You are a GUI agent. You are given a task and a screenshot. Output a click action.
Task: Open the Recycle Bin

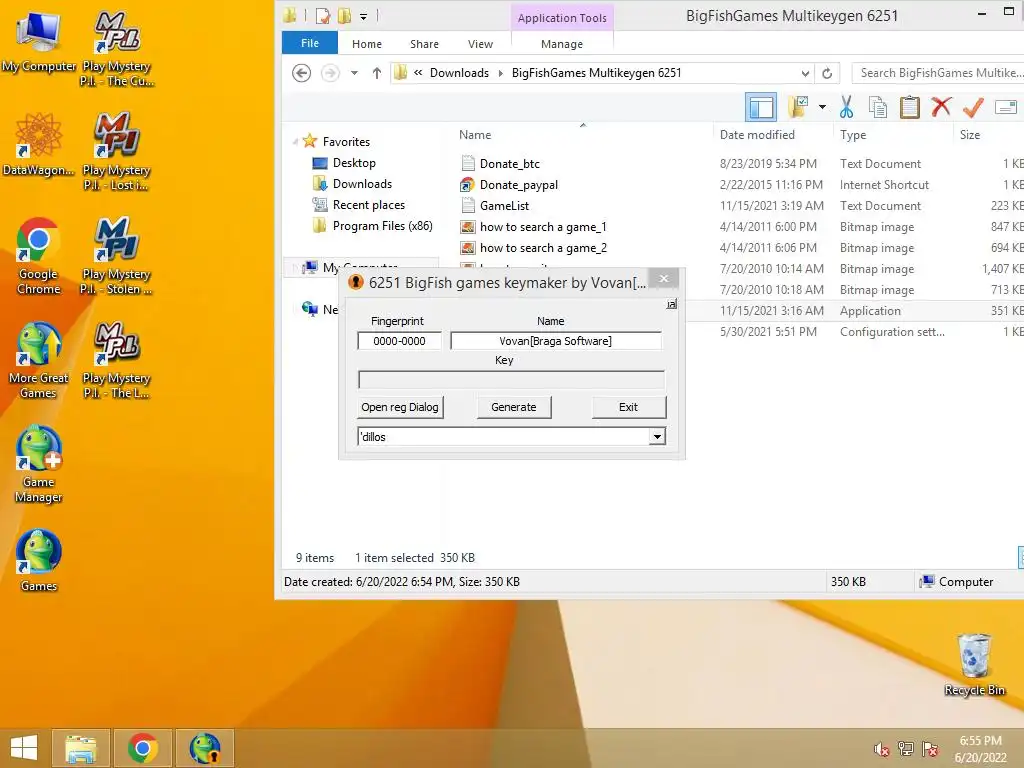974,665
